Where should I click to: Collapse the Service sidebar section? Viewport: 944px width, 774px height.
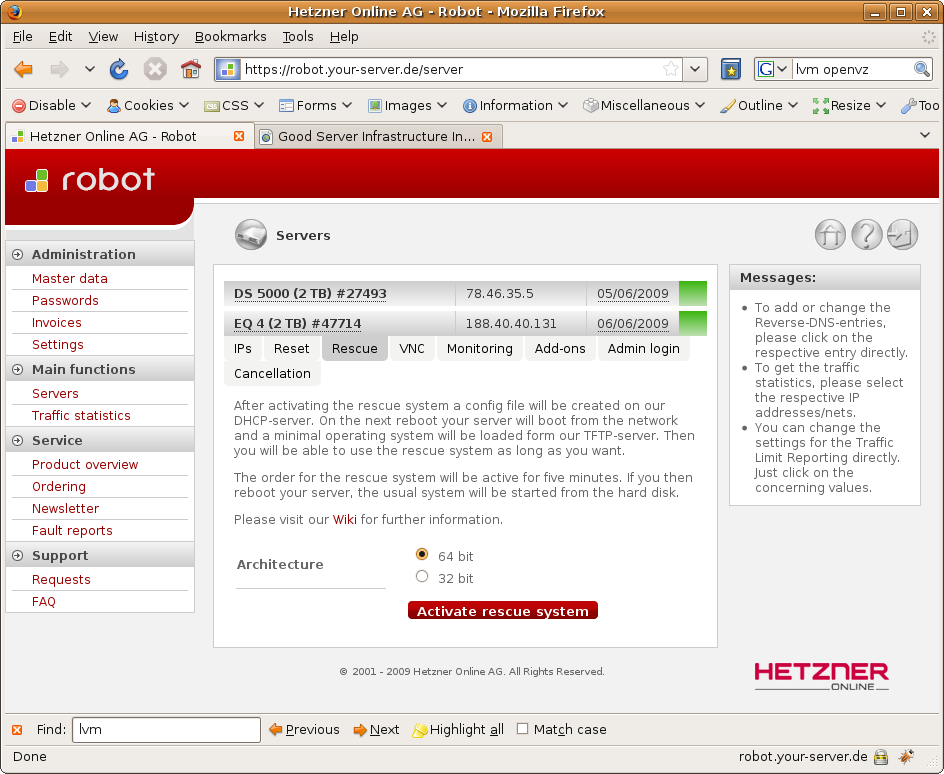pyautogui.click(x=17, y=441)
